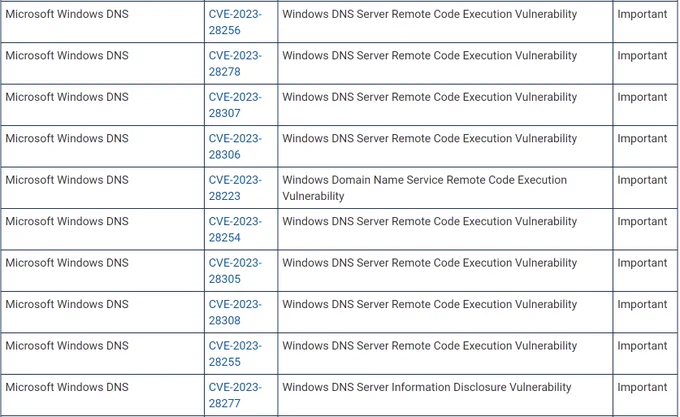Viewport: 680px width, 417px height.
Task: Click 'Important' severity in CVE-2023-28254 row
Action: (642, 222)
